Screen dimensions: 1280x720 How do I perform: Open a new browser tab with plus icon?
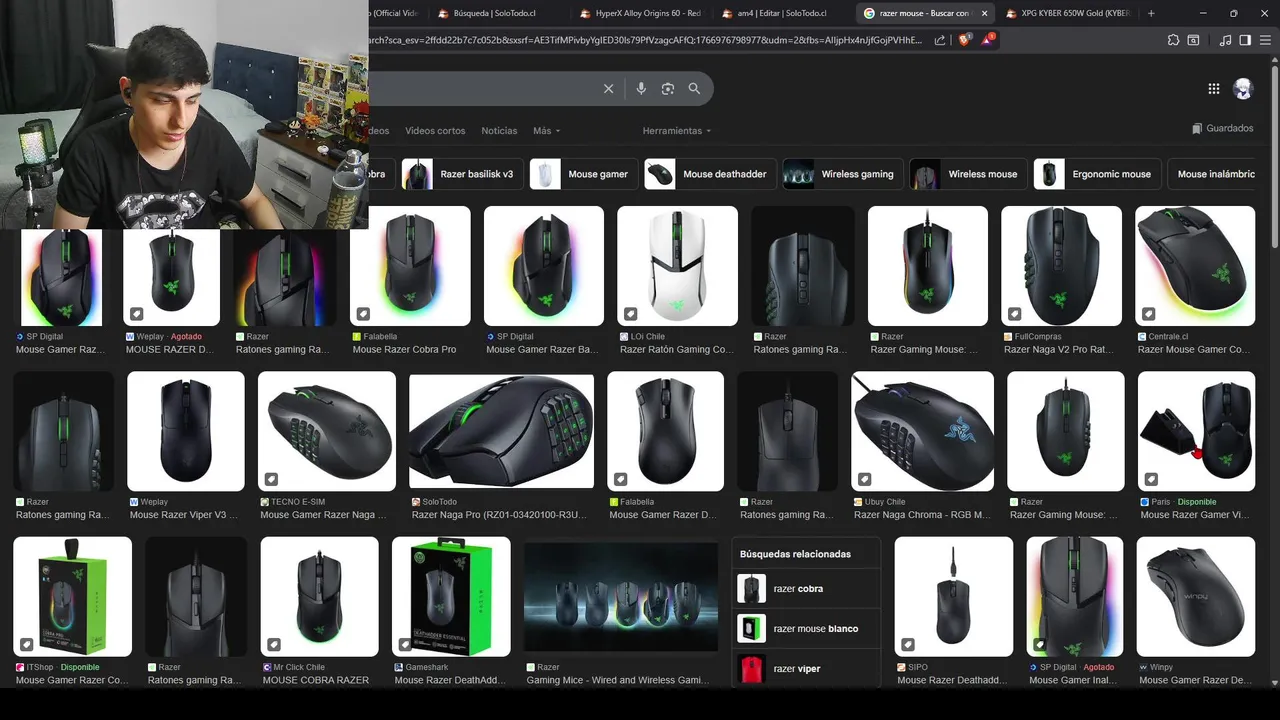1151,13
